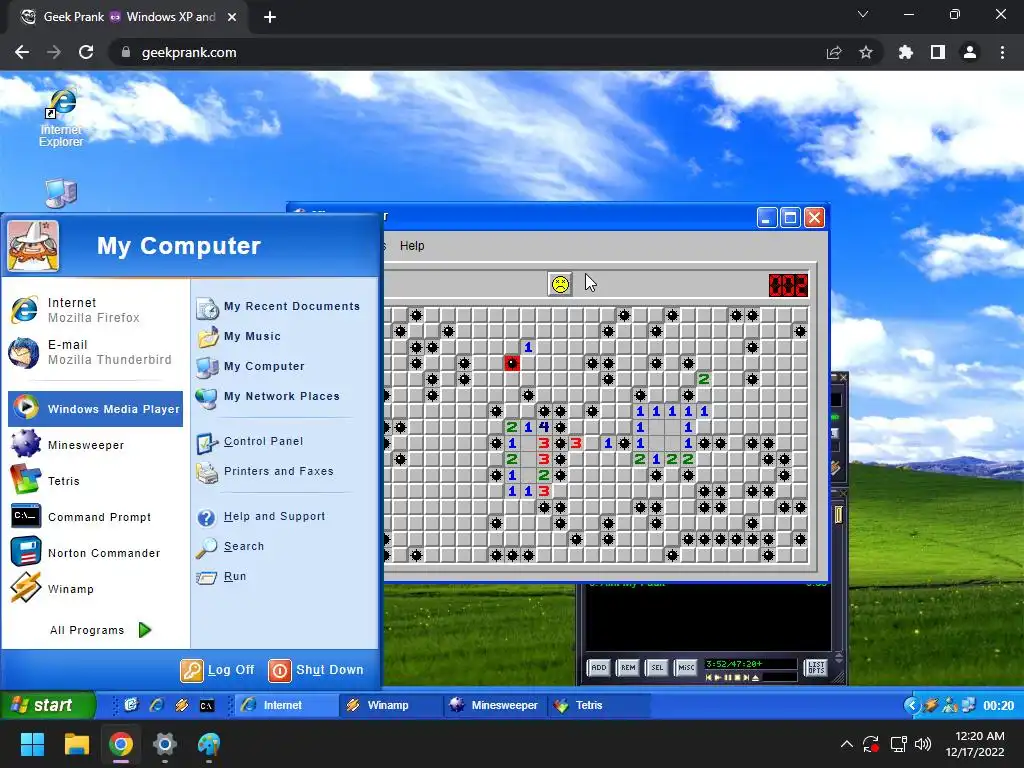Open Printers and Faxes
Image resolution: width=1024 pixels, height=768 pixels.
(x=265, y=472)
